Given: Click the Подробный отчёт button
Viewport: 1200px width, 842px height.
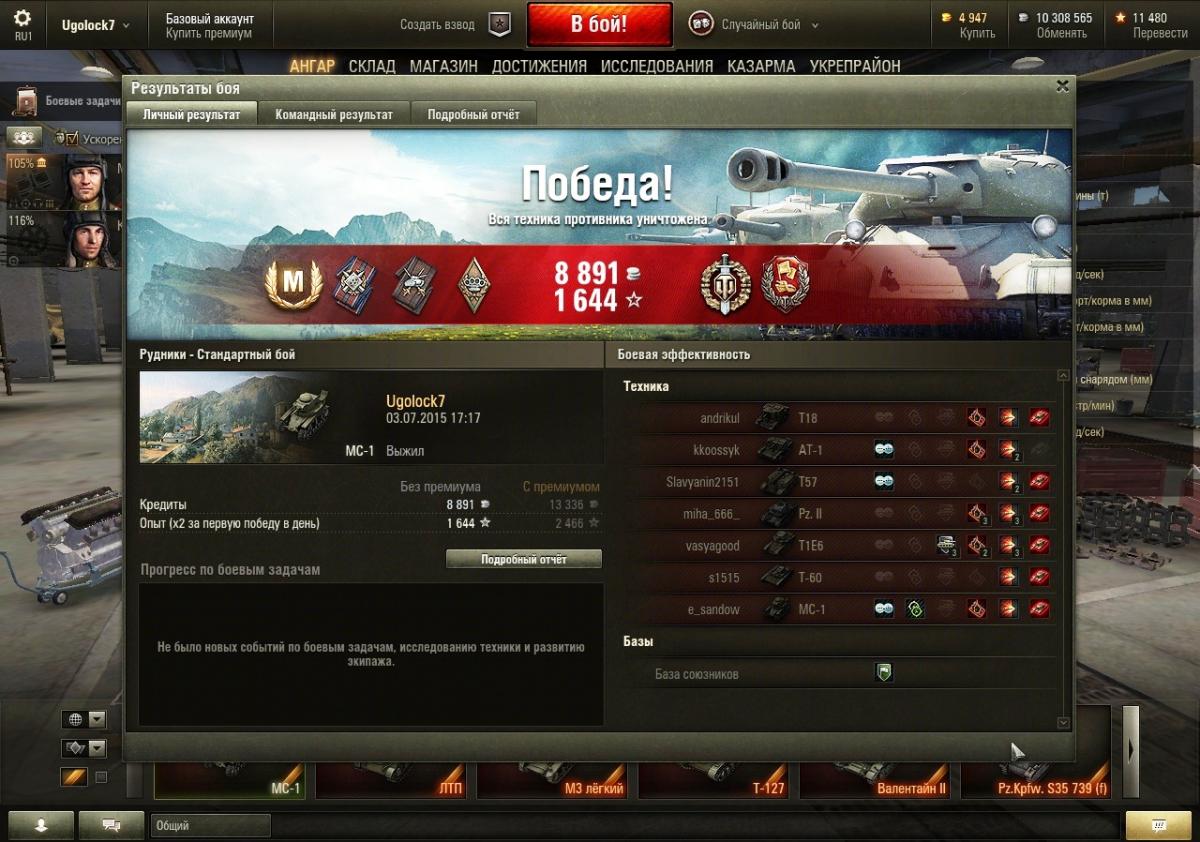Looking at the screenshot, I should (524, 559).
